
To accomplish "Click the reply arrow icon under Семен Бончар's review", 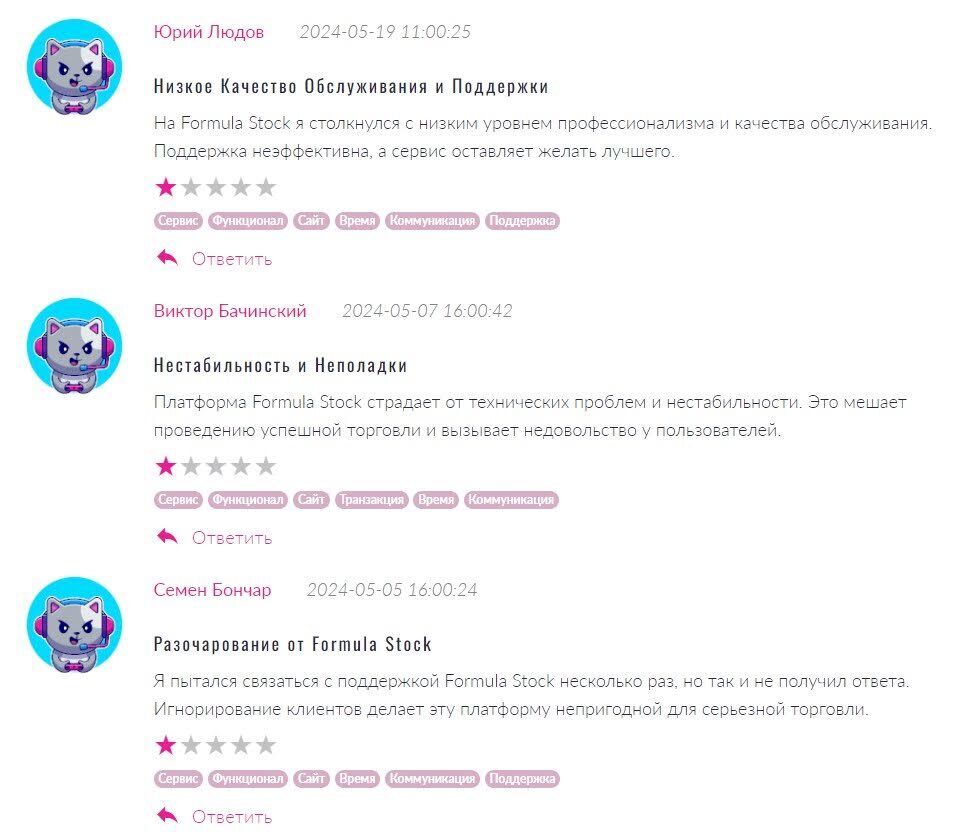I will (x=167, y=816).
